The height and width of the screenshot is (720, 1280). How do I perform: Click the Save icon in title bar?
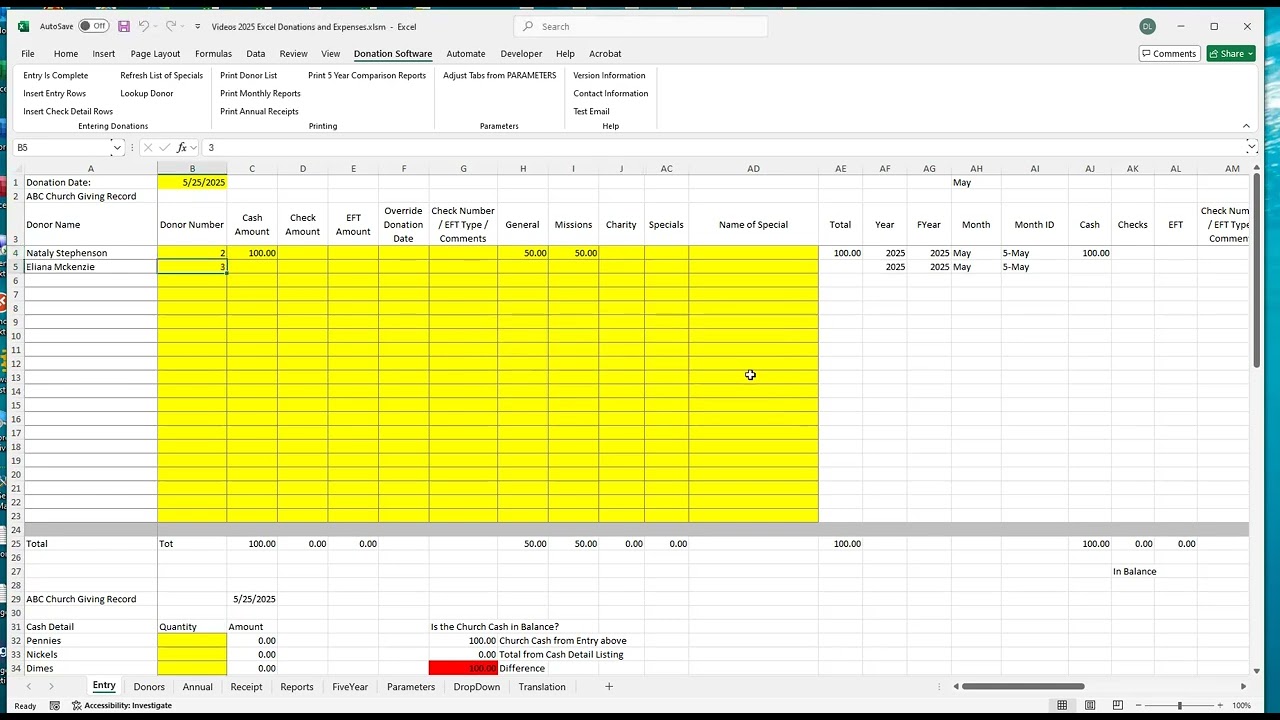pyautogui.click(x=124, y=26)
